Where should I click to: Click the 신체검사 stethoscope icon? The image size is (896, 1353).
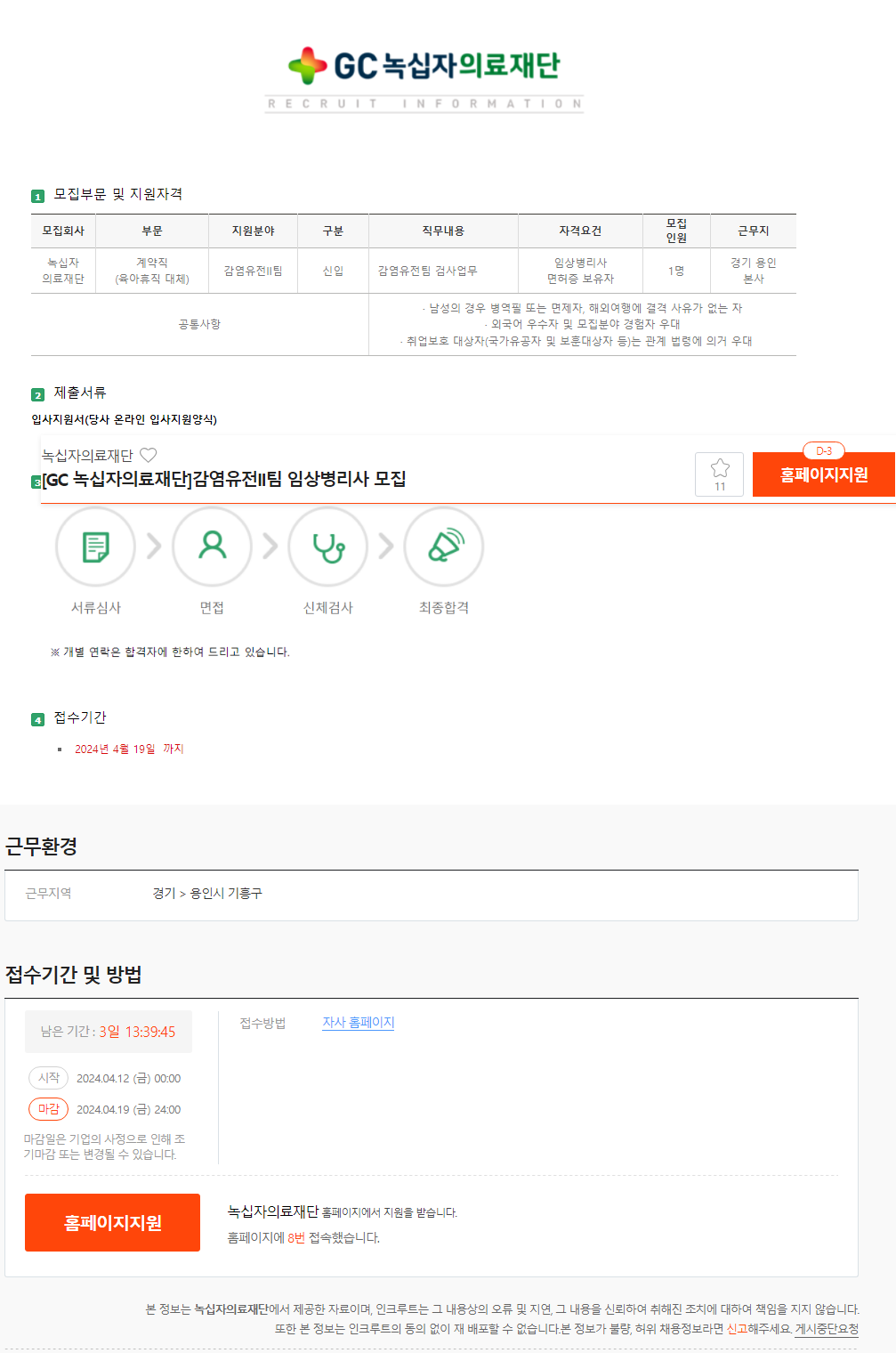click(x=328, y=547)
